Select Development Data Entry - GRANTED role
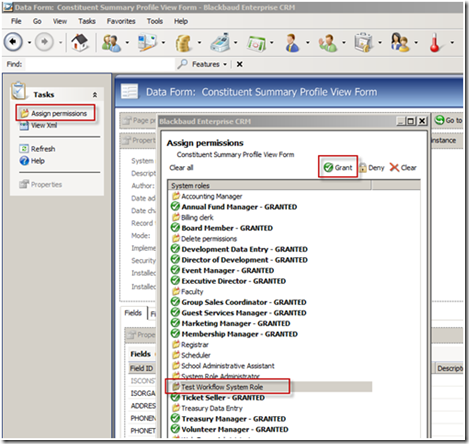The height and width of the screenshot is (444, 469). point(239,249)
